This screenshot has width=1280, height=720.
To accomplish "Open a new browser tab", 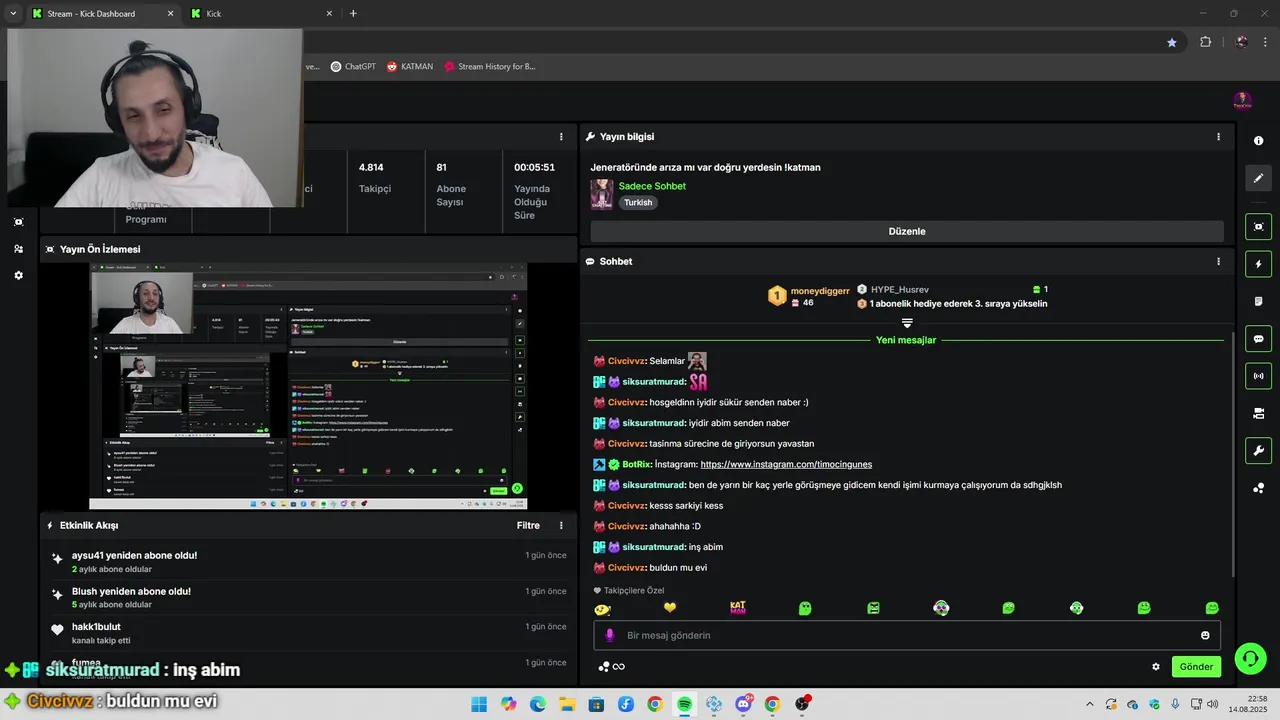I will pos(353,14).
